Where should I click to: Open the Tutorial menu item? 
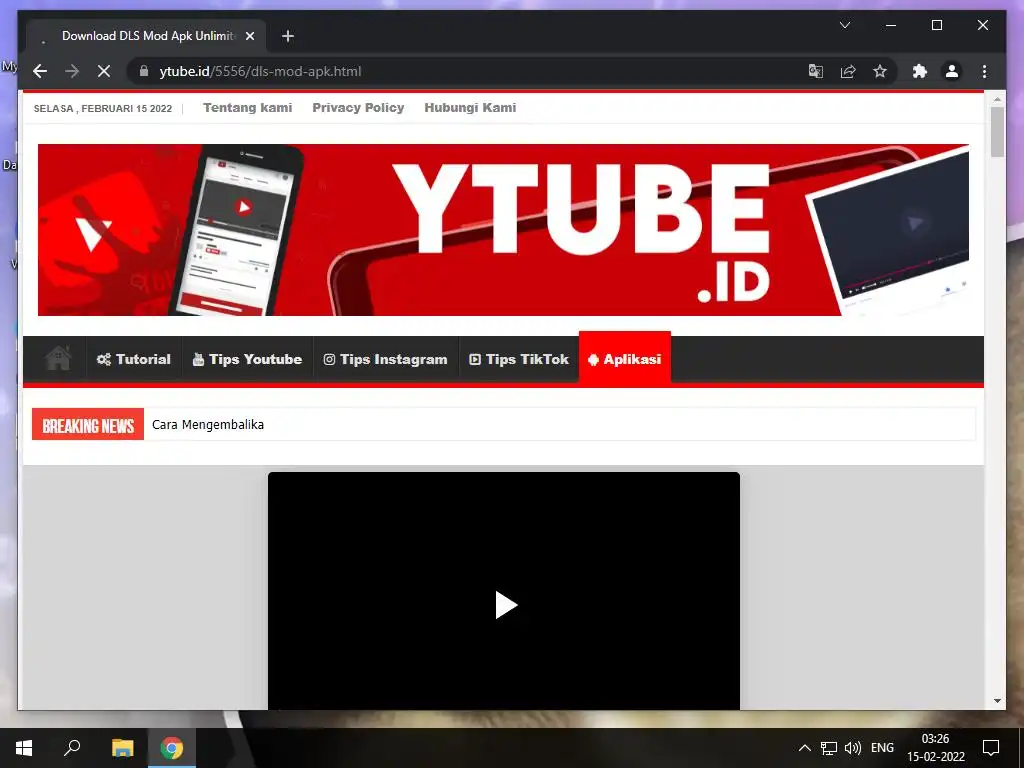click(134, 359)
